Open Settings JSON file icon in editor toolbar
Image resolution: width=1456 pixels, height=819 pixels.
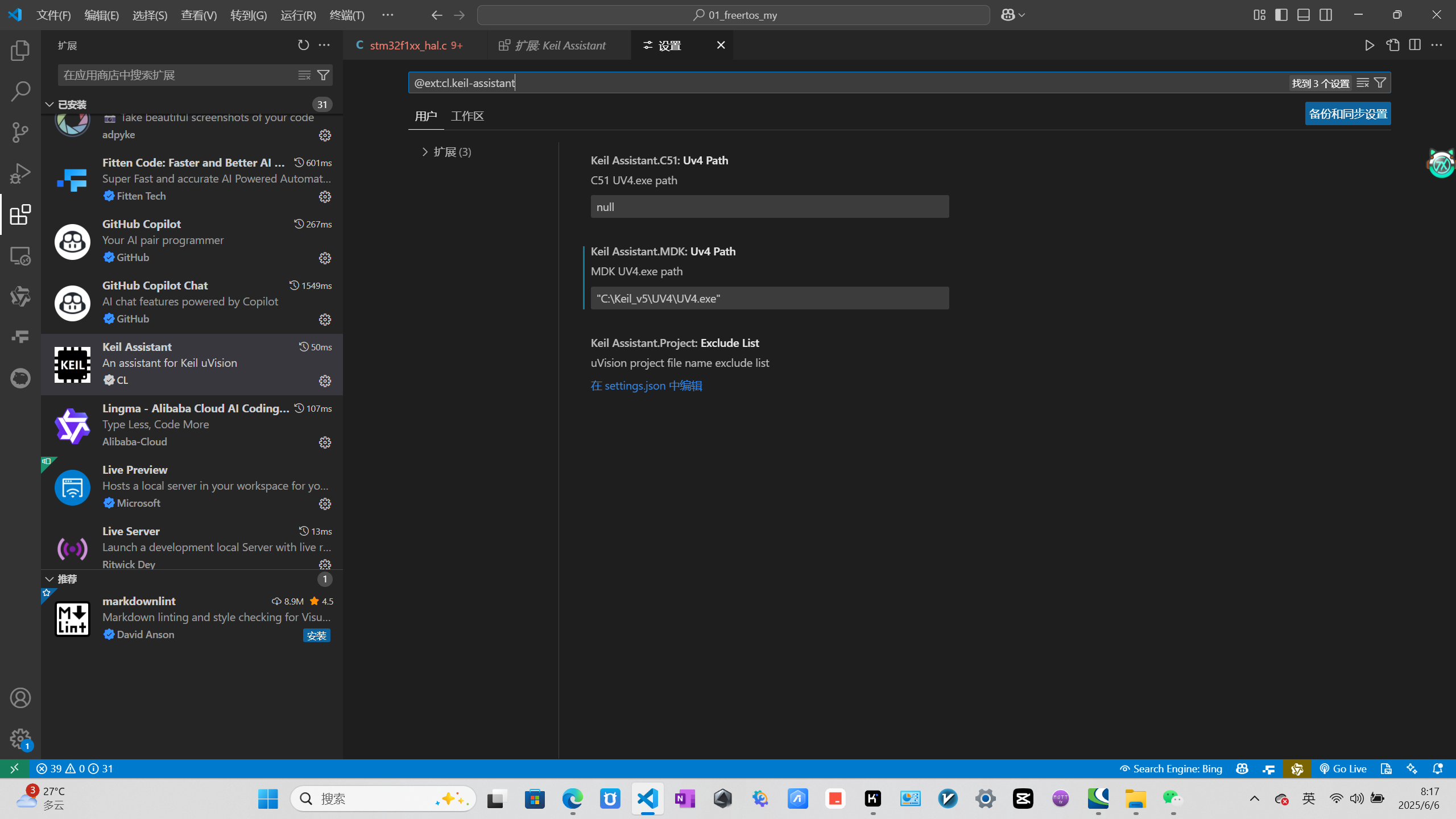[x=1392, y=45]
